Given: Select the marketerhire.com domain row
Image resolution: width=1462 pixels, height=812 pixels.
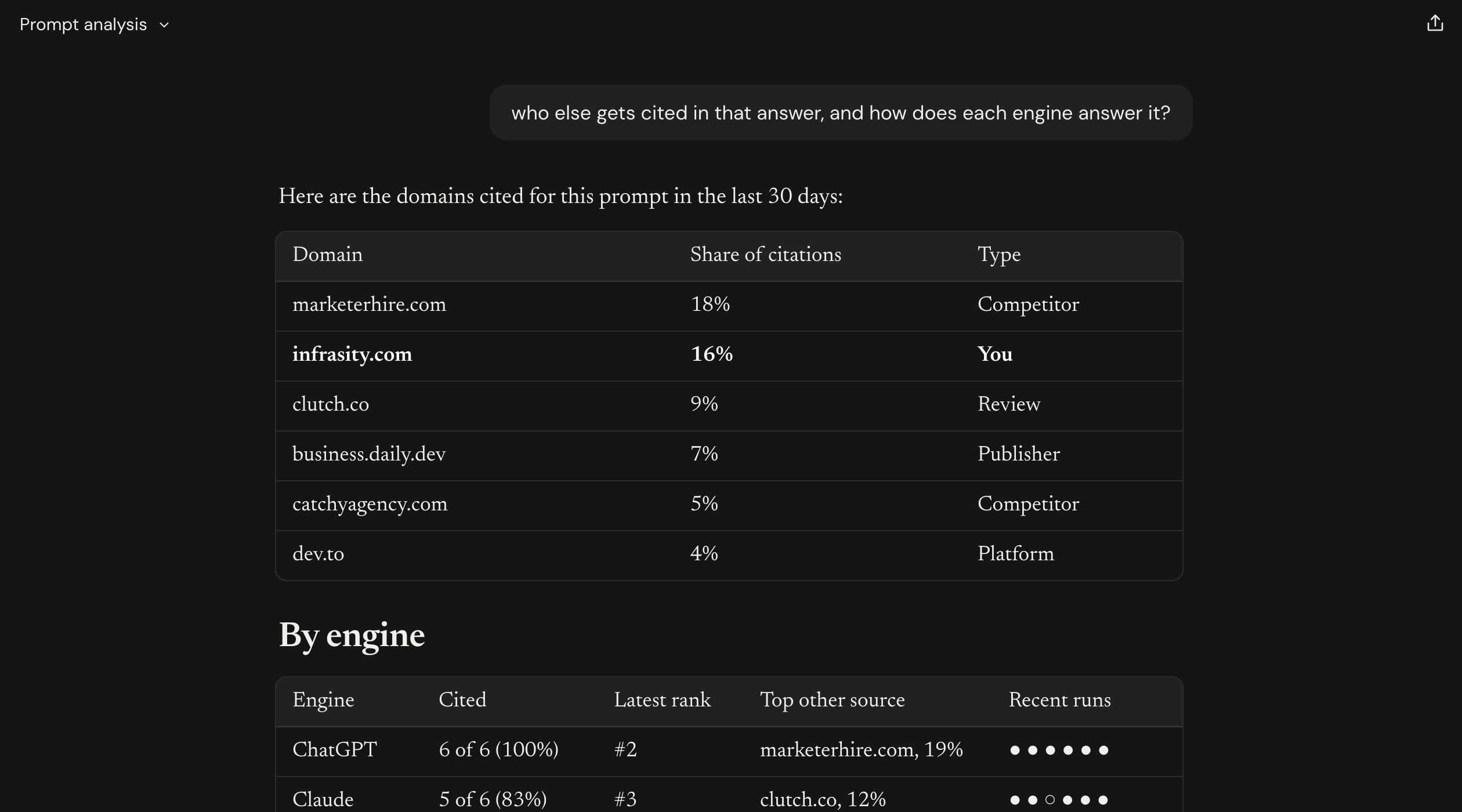Looking at the screenshot, I should 729,306.
